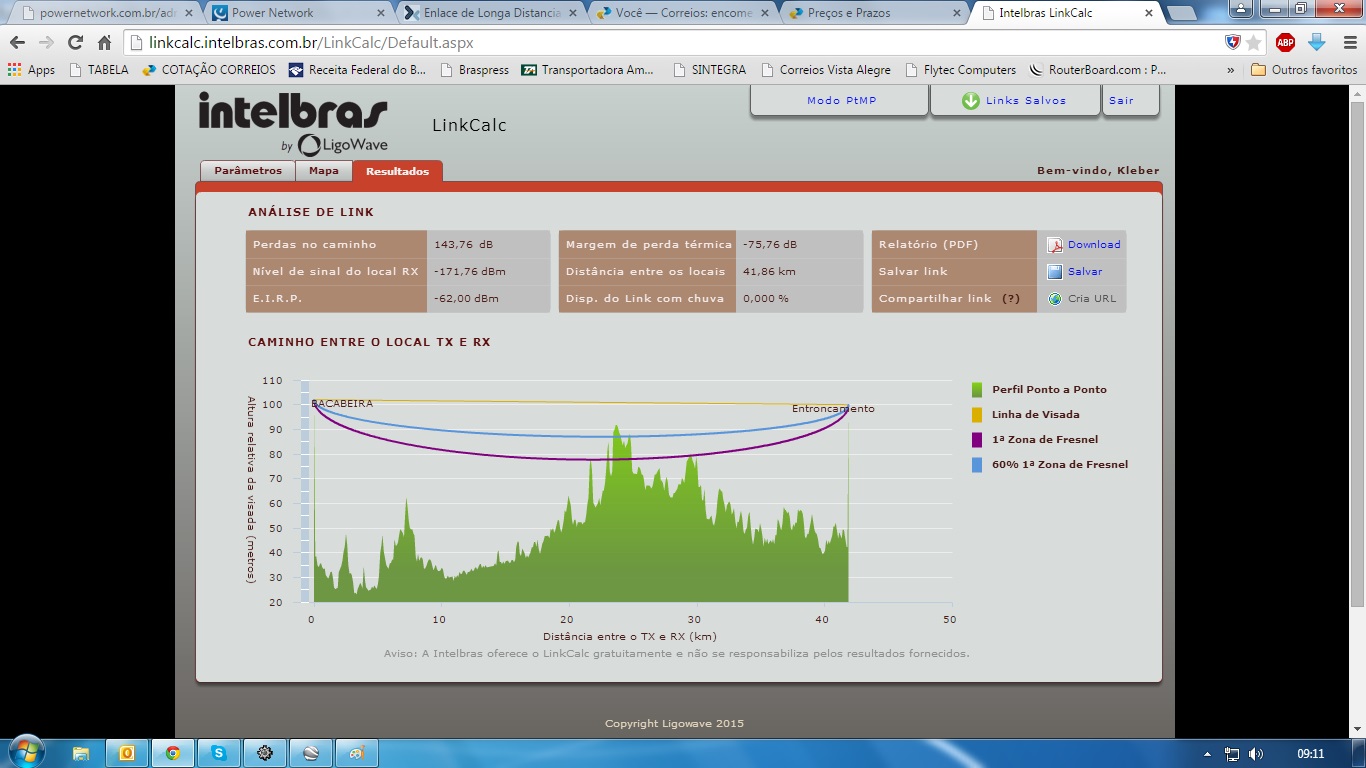This screenshot has height=768, width=1366.
Task: Click the Chrome taskbar icon
Action: [x=173, y=753]
